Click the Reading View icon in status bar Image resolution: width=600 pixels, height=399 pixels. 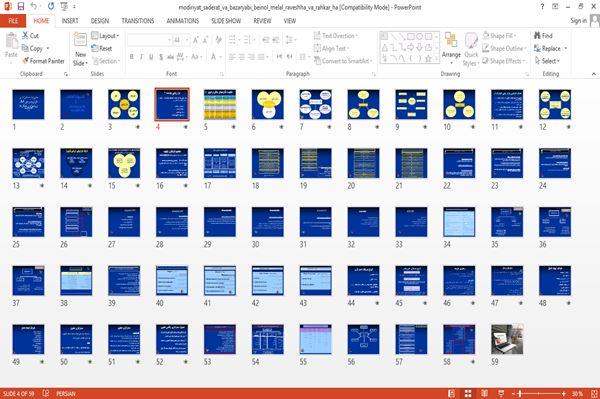(484, 393)
